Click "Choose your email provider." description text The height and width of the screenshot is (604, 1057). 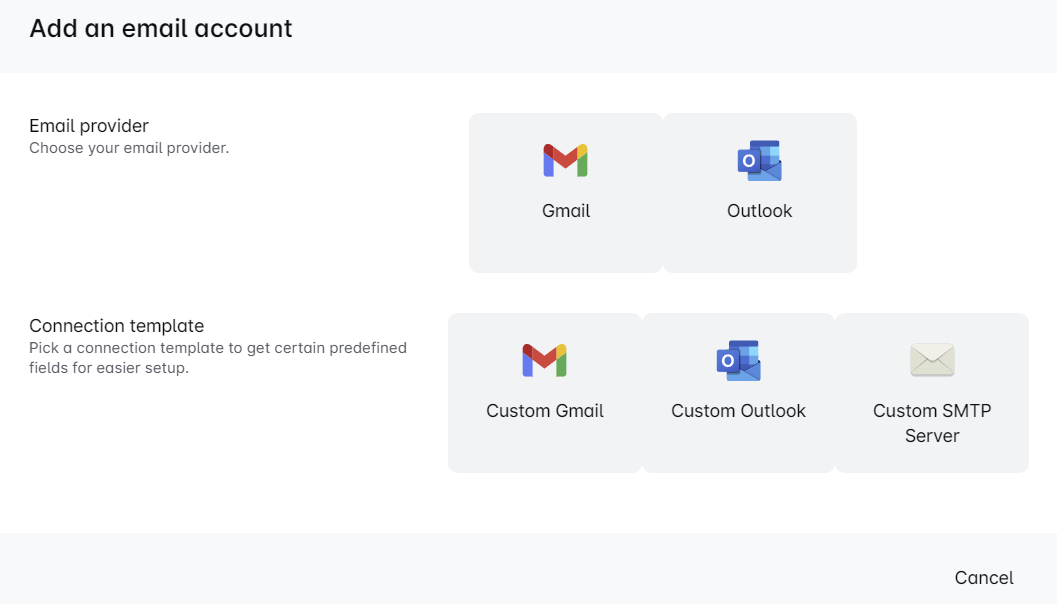(129, 148)
